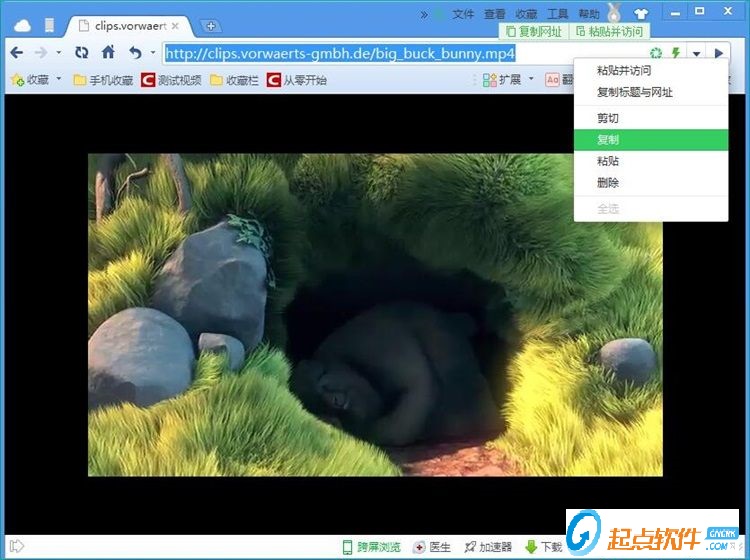The image size is (750, 560).
Task: Expand the undo history dropdown arrow
Action: [153, 53]
